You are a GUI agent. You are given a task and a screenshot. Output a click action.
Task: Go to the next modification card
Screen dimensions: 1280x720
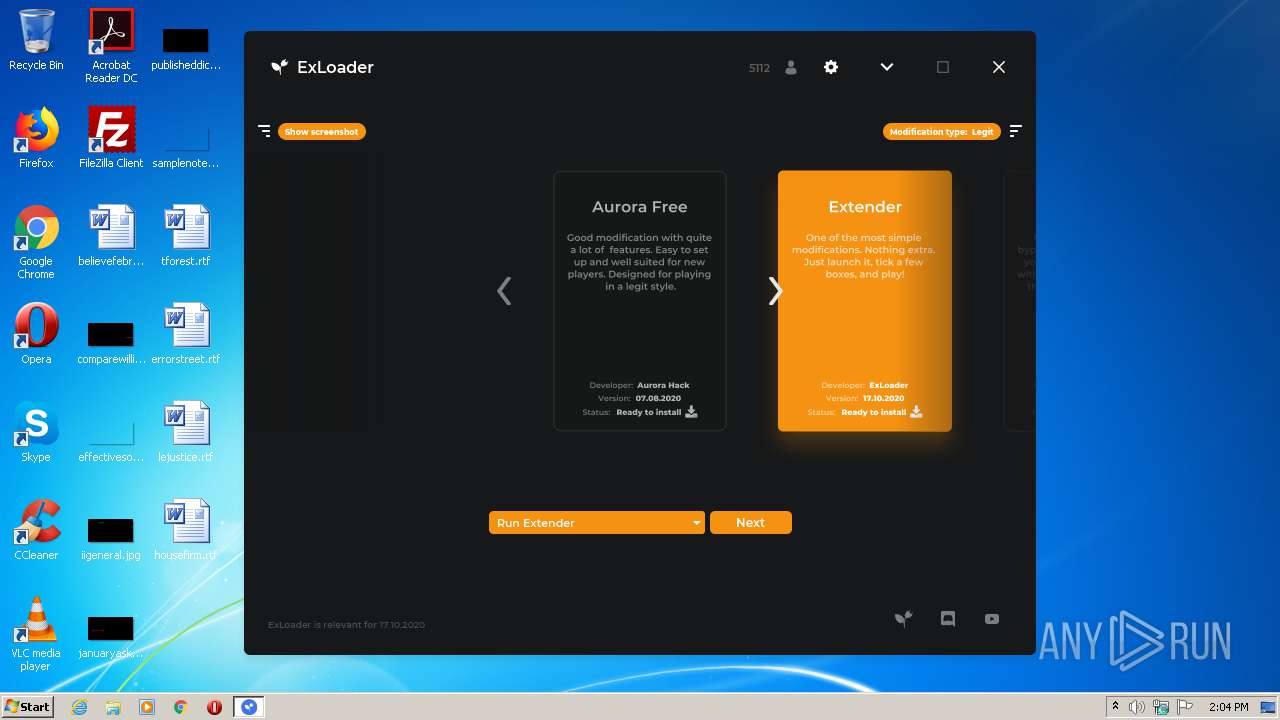[x=775, y=291]
